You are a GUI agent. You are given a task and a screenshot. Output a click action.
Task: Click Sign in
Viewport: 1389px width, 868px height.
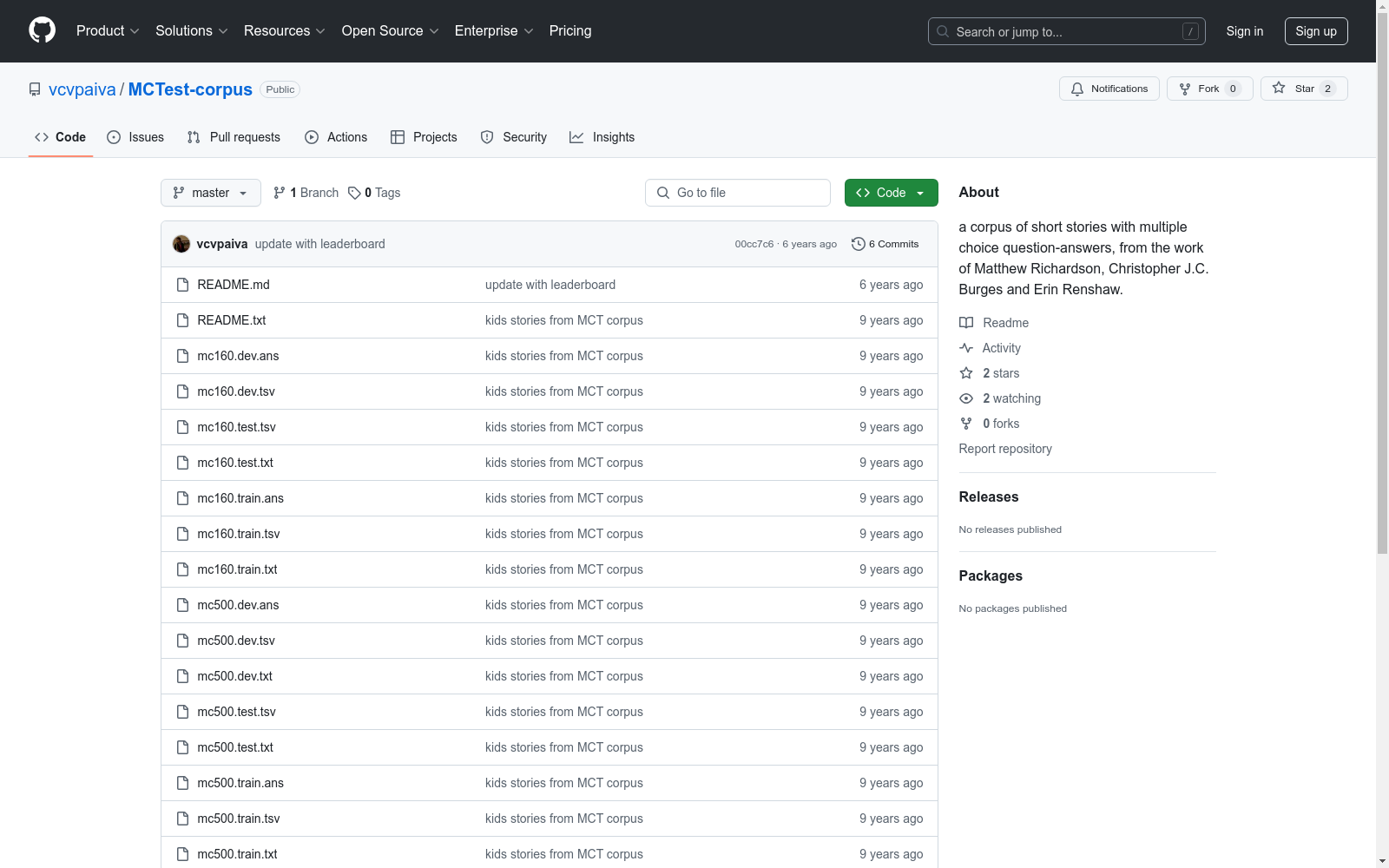(1245, 31)
